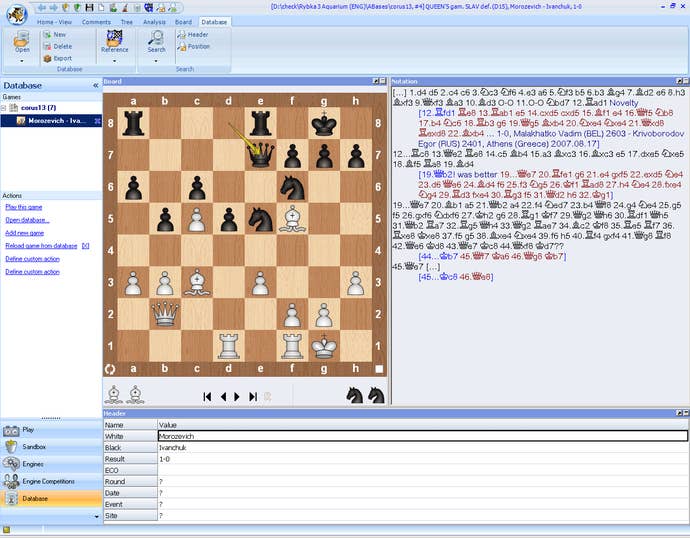Screen dimensions: 690x538
Task: Click the flip board icon at a1 corner
Action: pyautogui.click(x=110, y=369)
